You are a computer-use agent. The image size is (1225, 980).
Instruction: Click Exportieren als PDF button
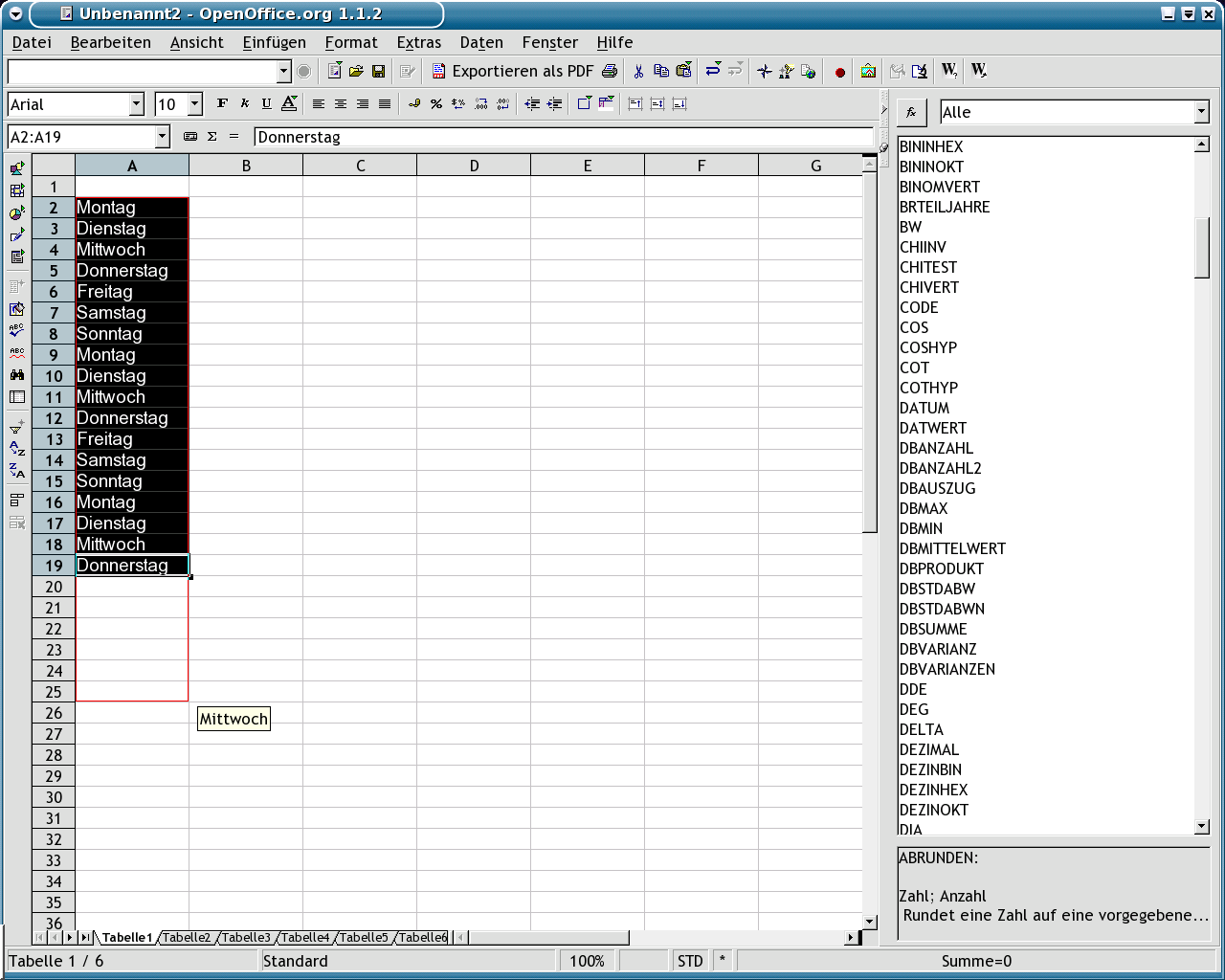[513, 71]
